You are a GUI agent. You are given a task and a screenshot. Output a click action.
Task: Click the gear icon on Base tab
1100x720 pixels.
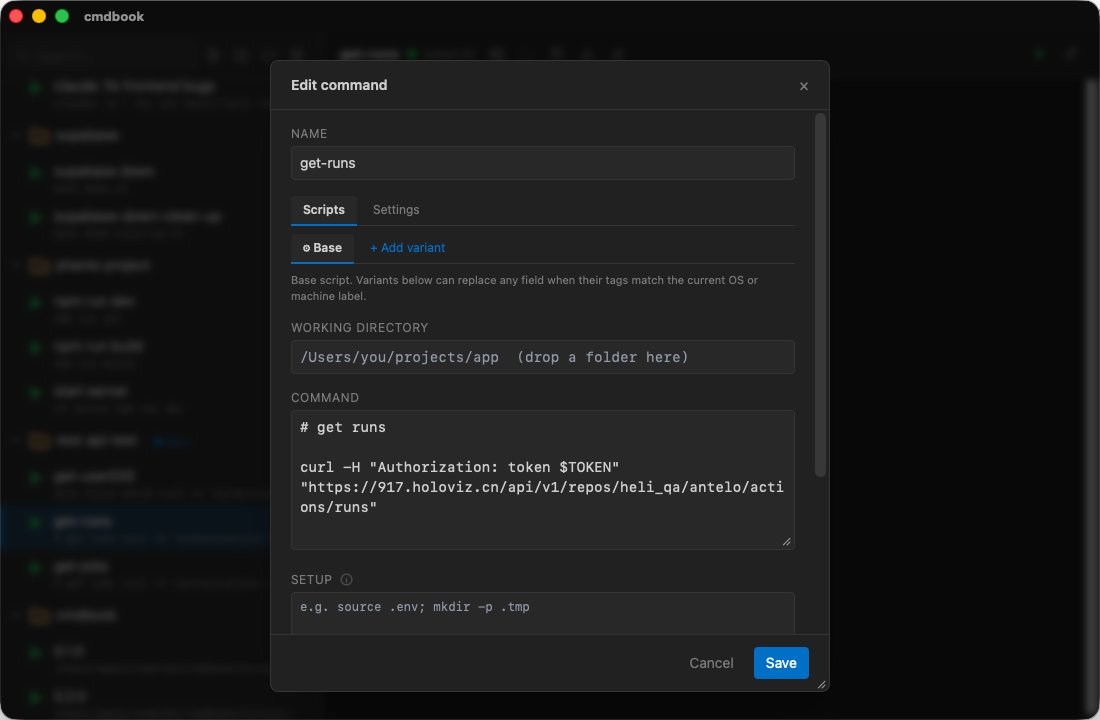(306, 248)
